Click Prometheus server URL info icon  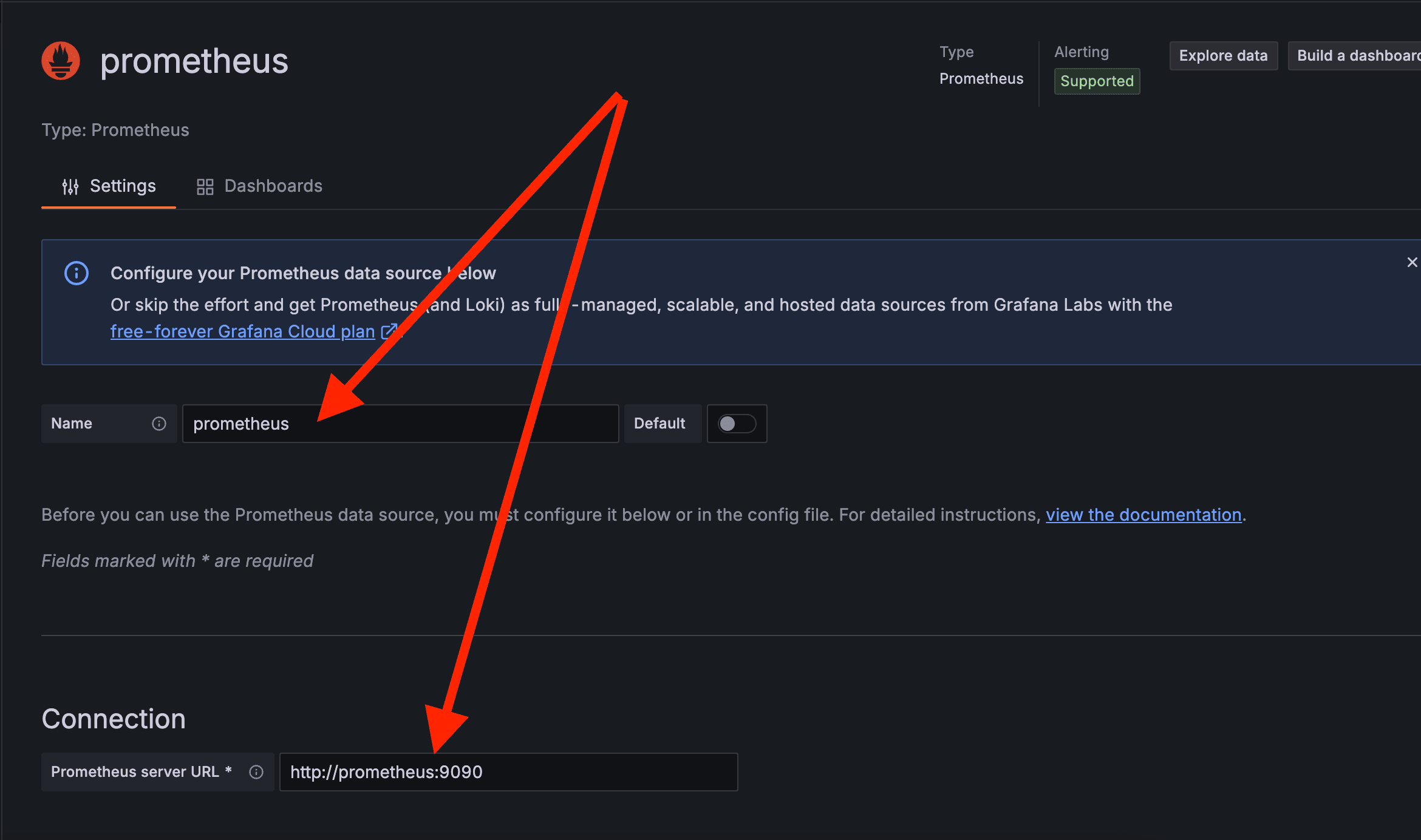tap(256, 772)
